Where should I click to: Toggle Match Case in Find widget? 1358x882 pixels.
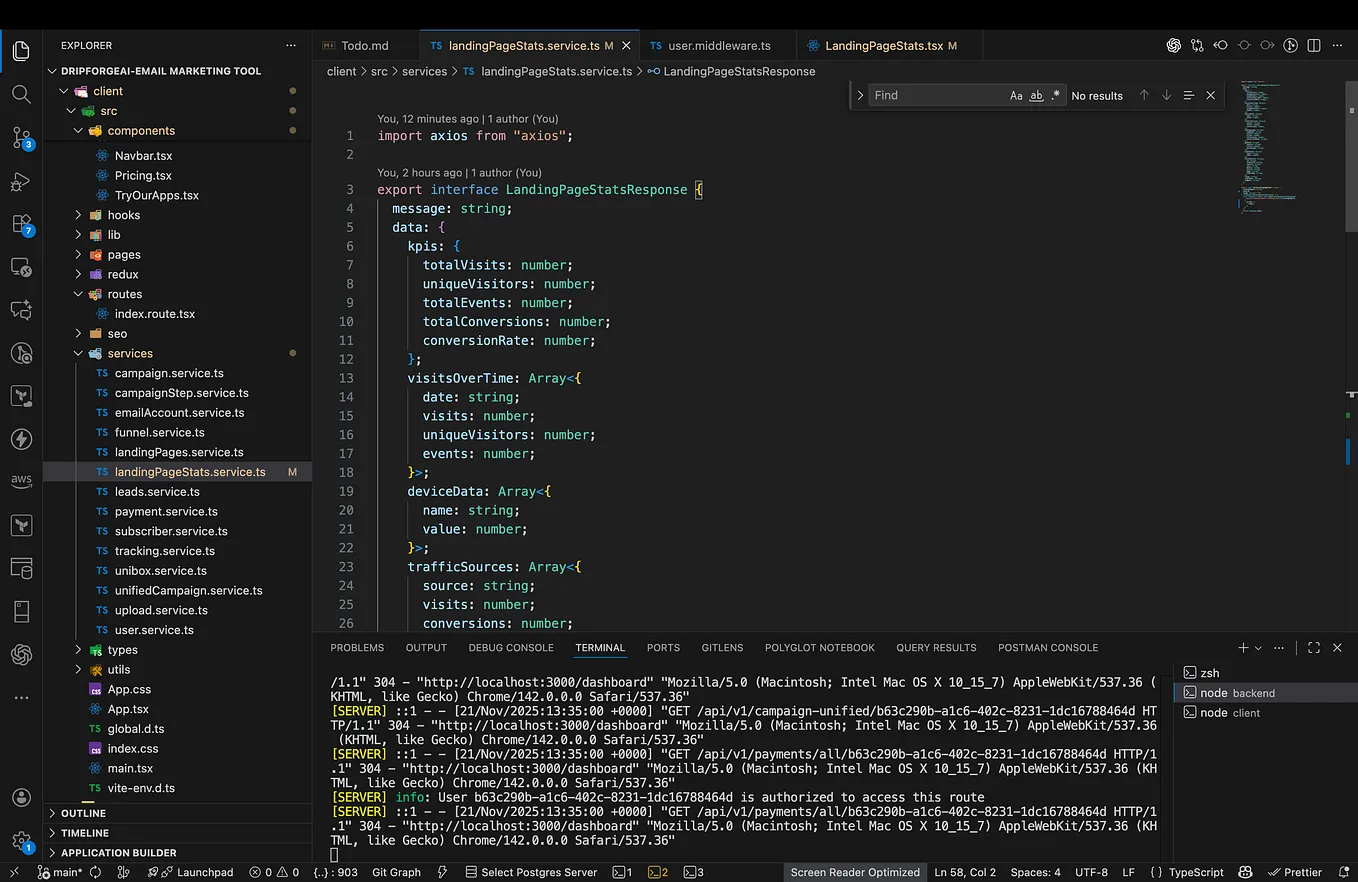[1016, 96]
